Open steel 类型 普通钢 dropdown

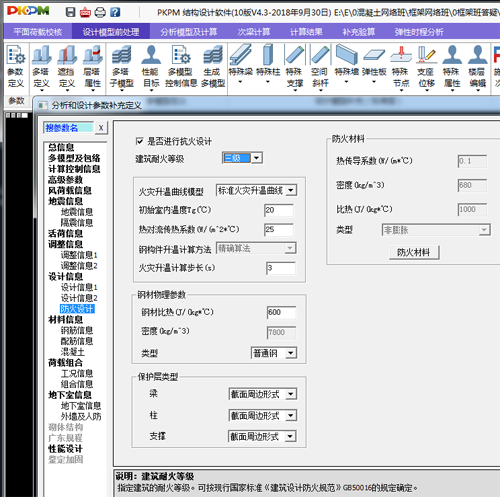pos(291,353)
